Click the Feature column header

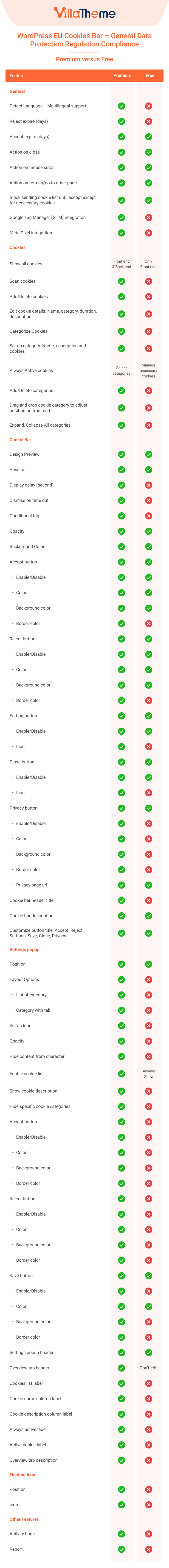(x=17, y=76)
